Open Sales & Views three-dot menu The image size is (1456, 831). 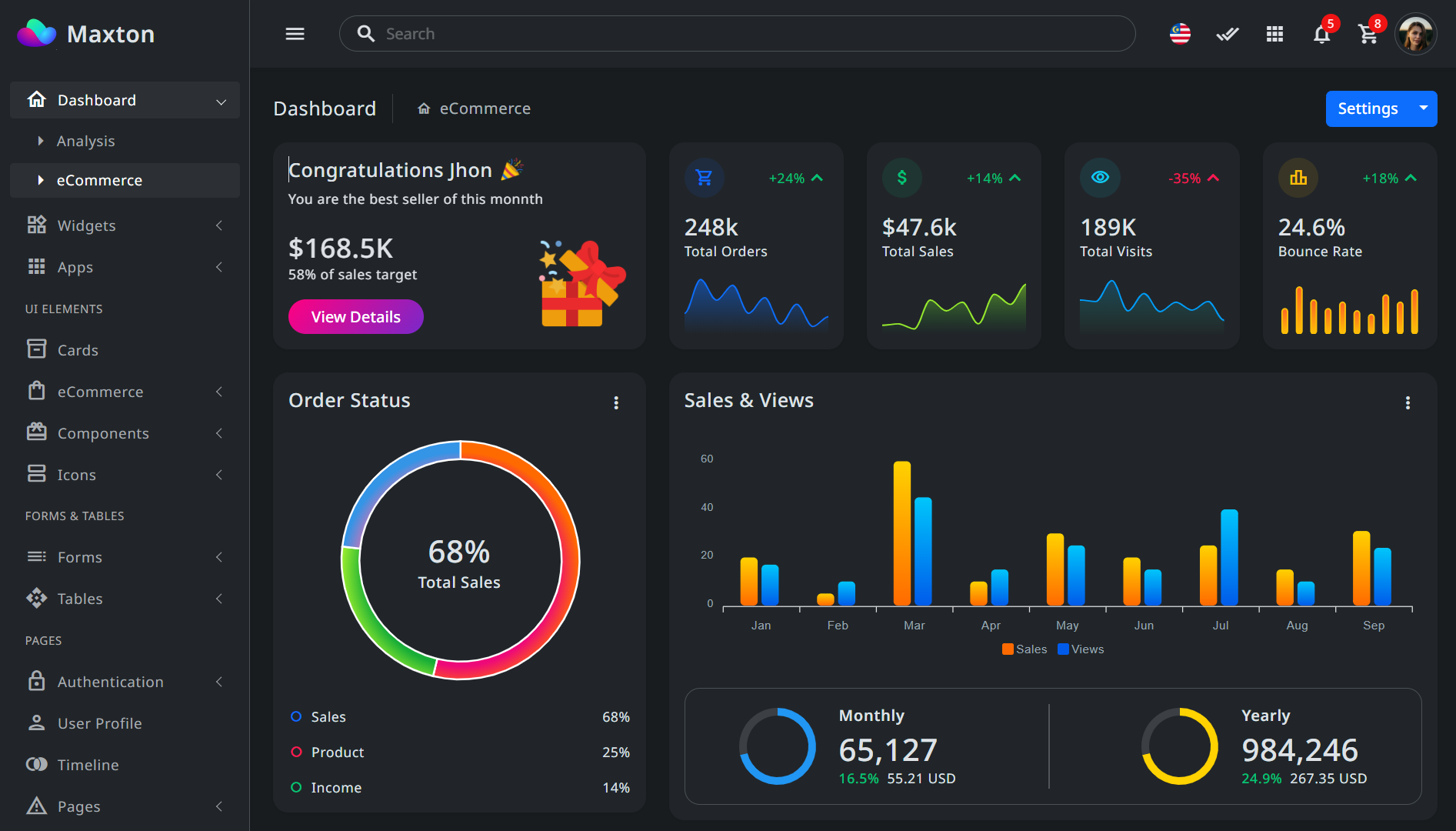[1408, 402]
